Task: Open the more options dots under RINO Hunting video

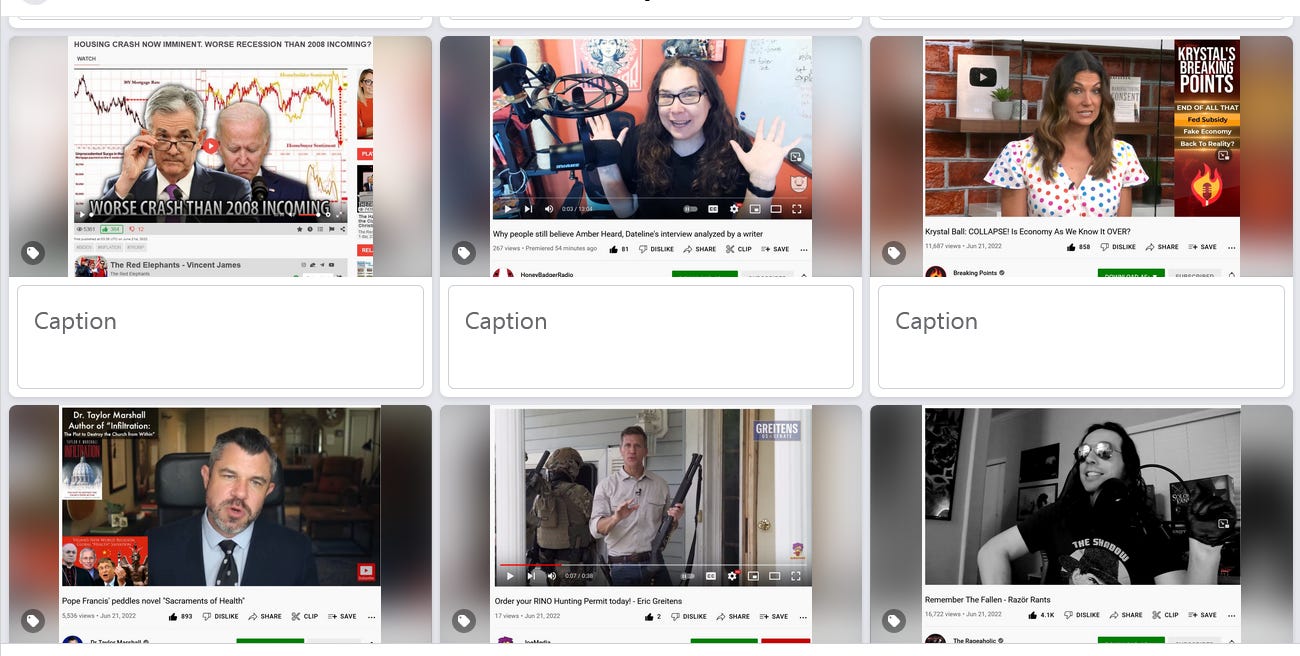Action: click(x=803, y=617)
